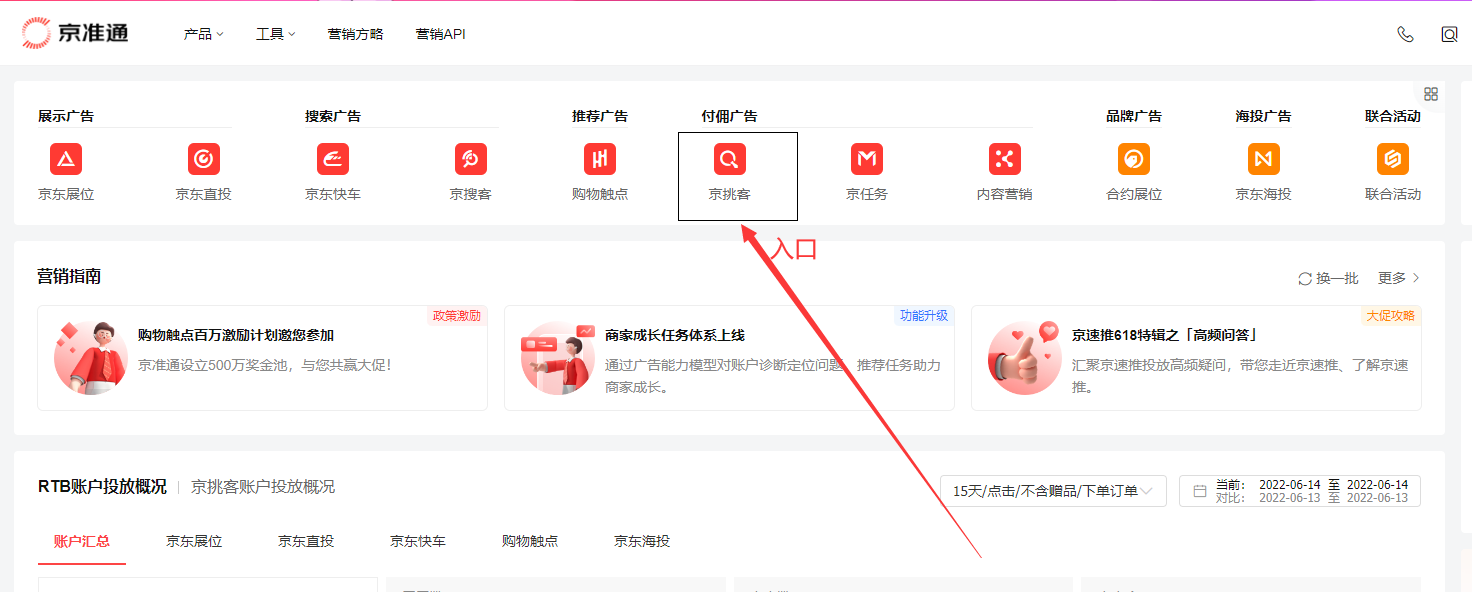Switch to 京东展位 tab in account overview
1472x592 pixels.
tap(194, 541)
